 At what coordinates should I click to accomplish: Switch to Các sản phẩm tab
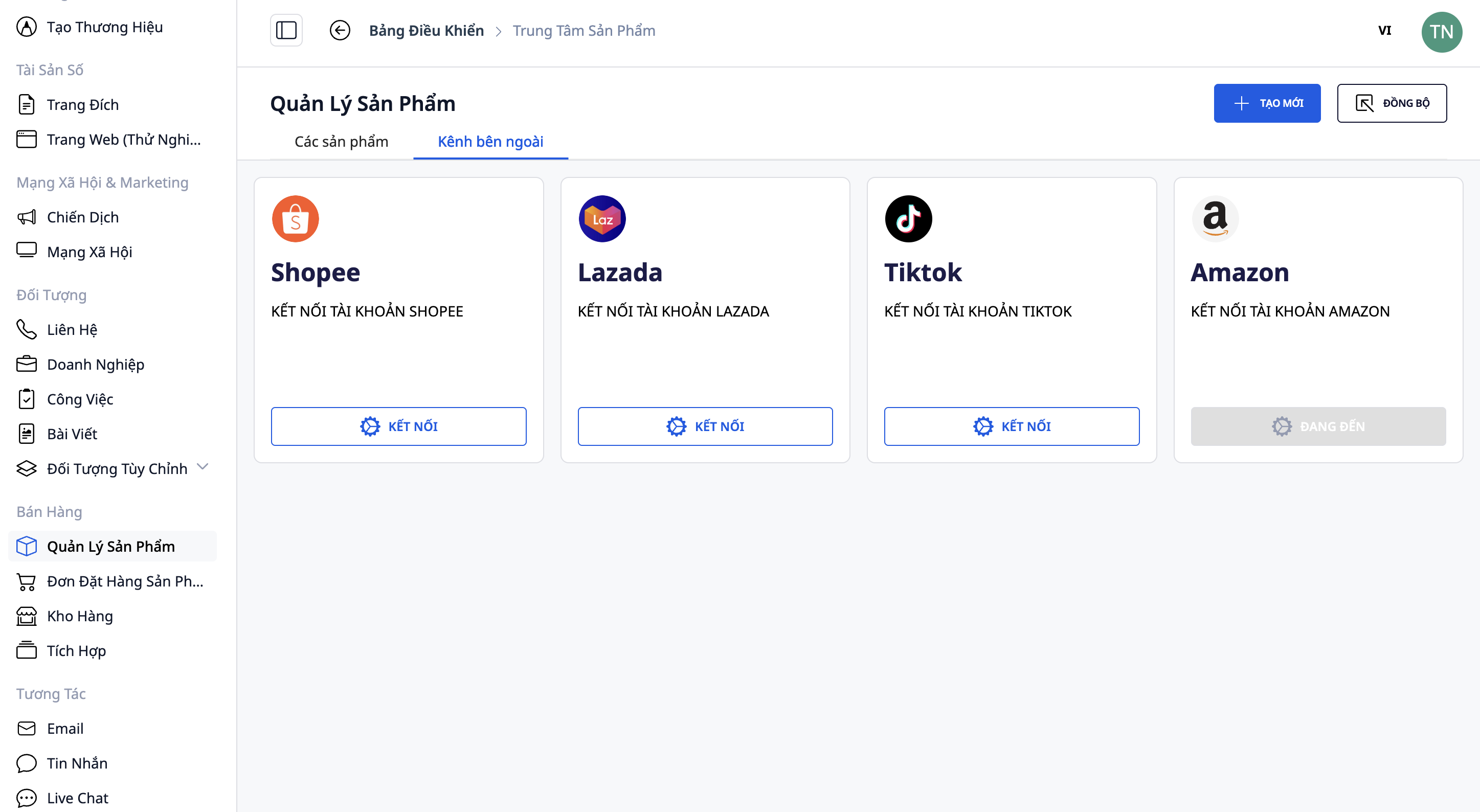(341, 142)
